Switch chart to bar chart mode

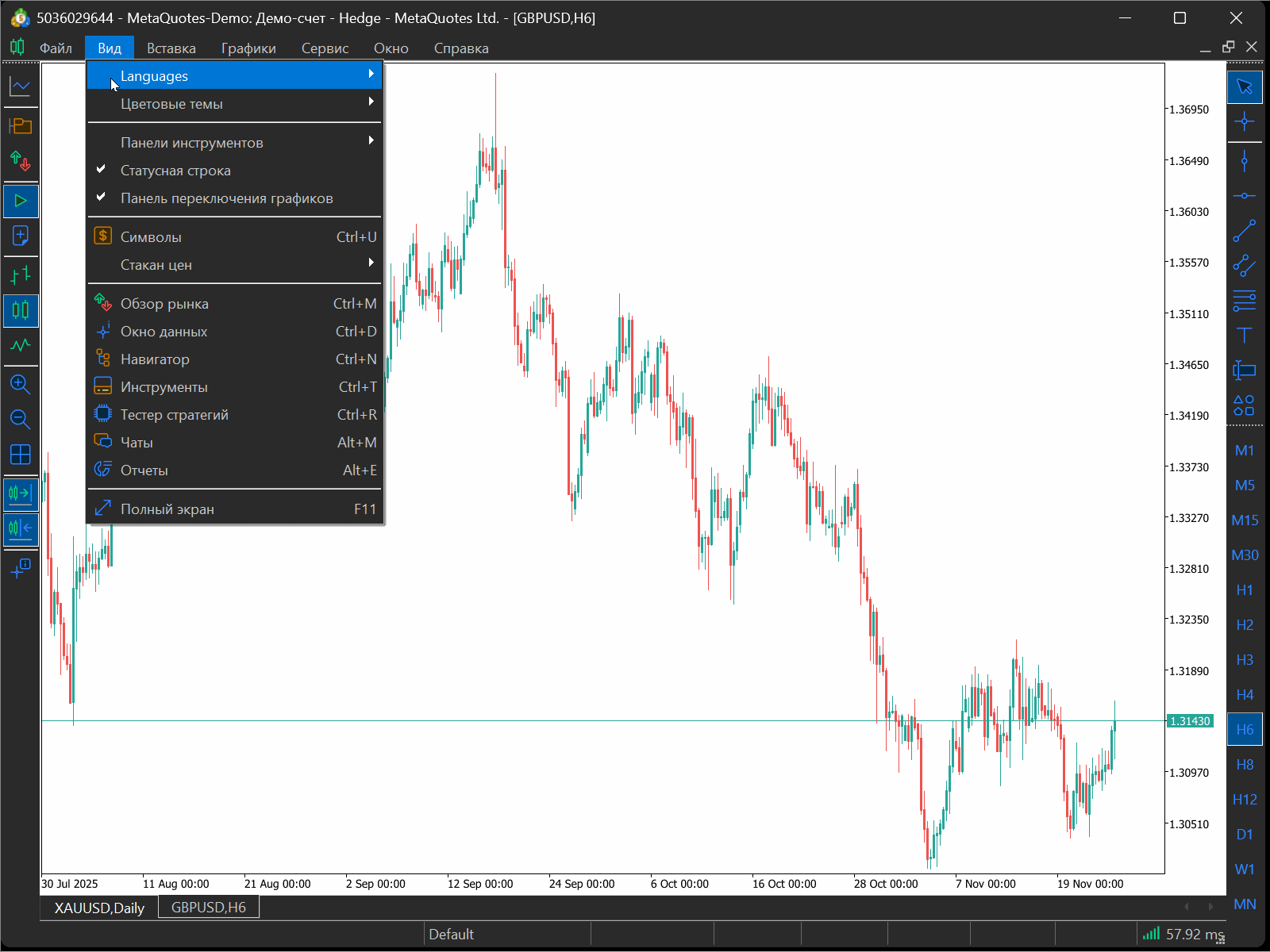(21, 275)
